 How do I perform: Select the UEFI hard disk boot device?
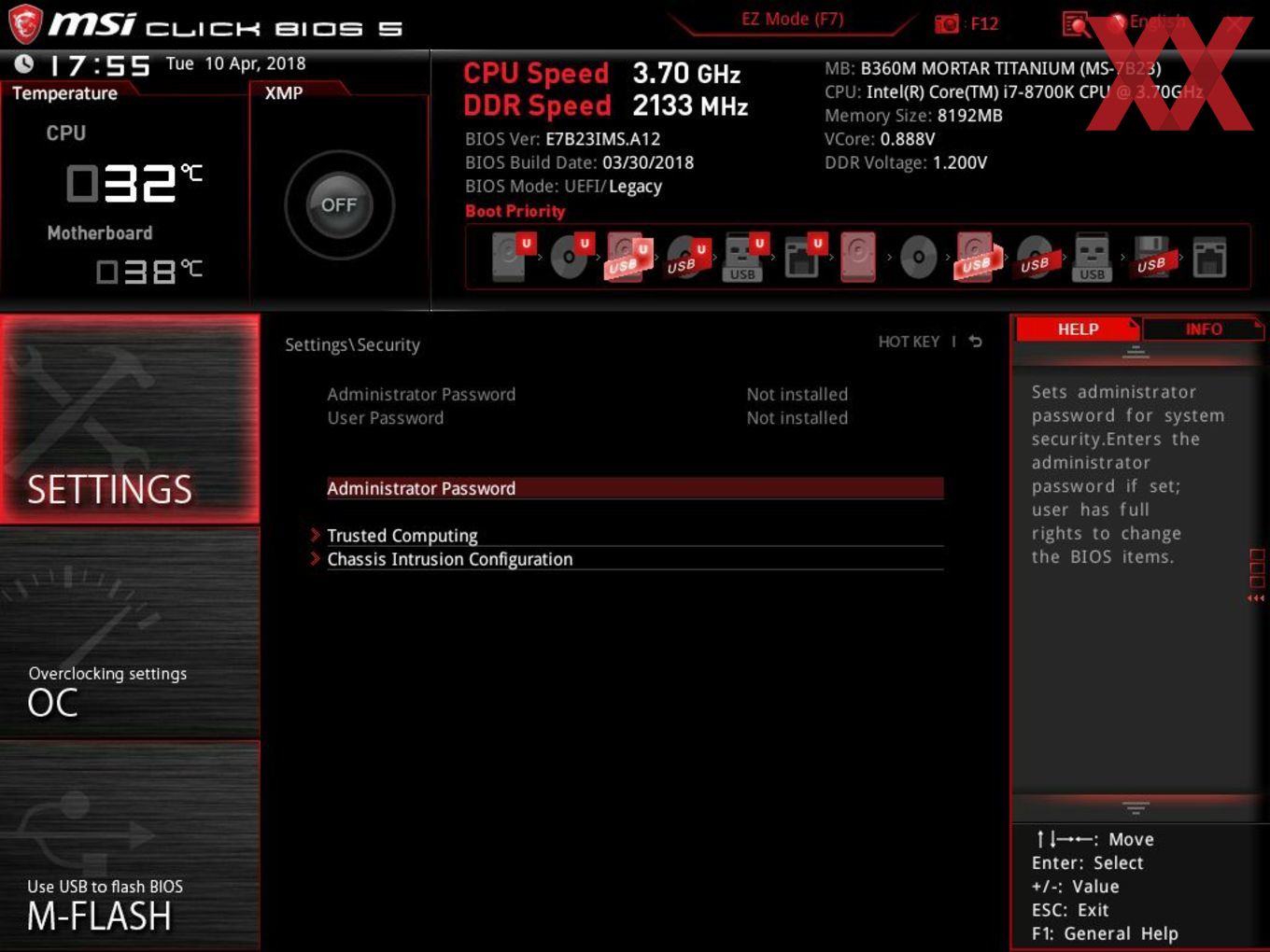511,257
